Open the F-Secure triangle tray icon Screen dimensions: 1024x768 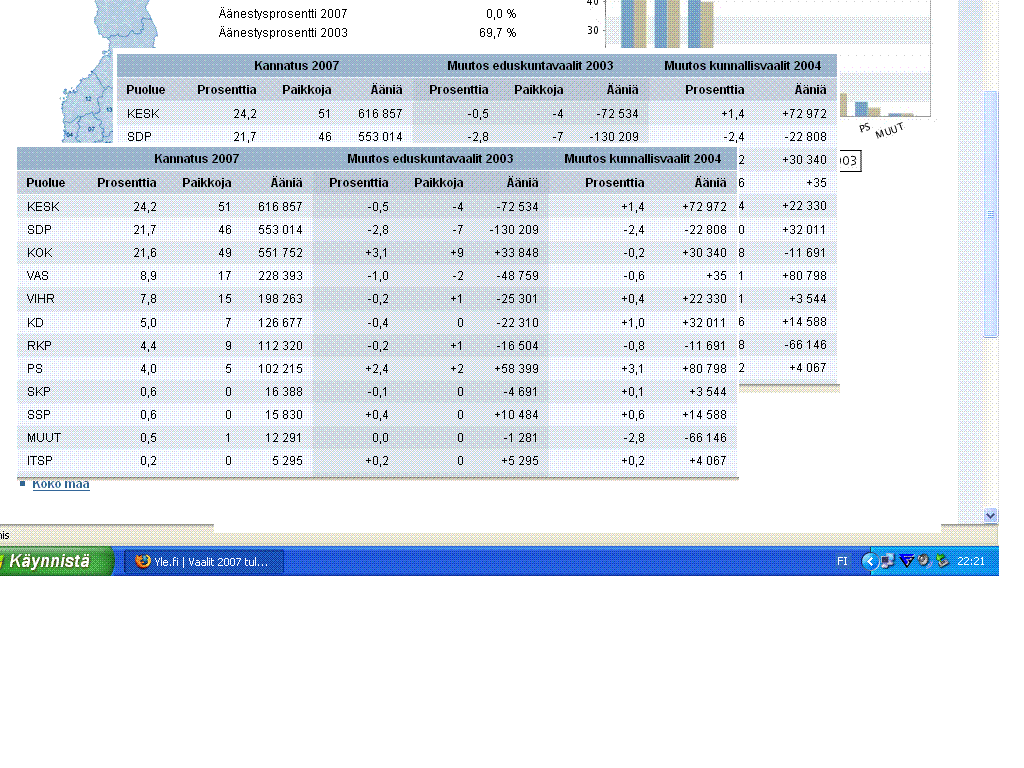pyautogui.click(x=906, y=561)
